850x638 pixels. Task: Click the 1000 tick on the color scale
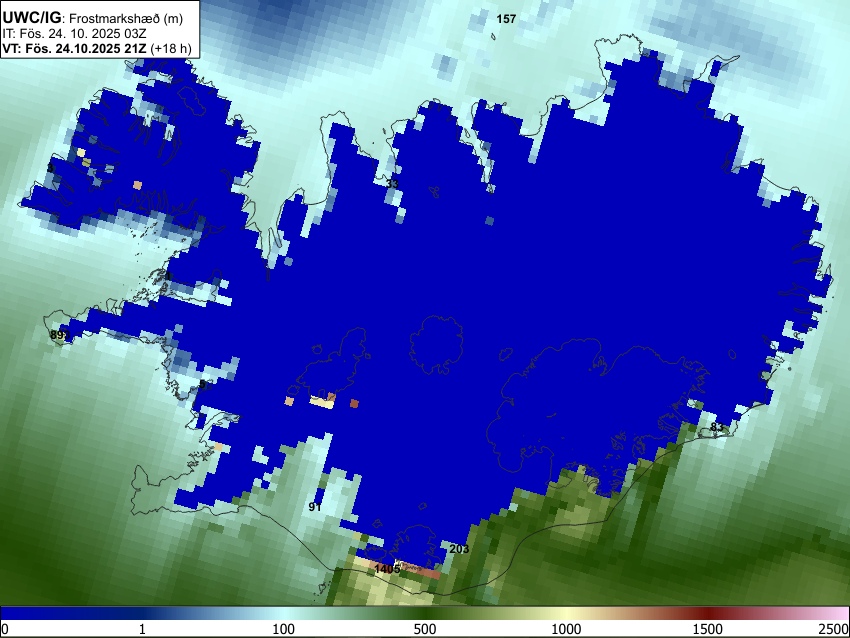coord(566,629)
